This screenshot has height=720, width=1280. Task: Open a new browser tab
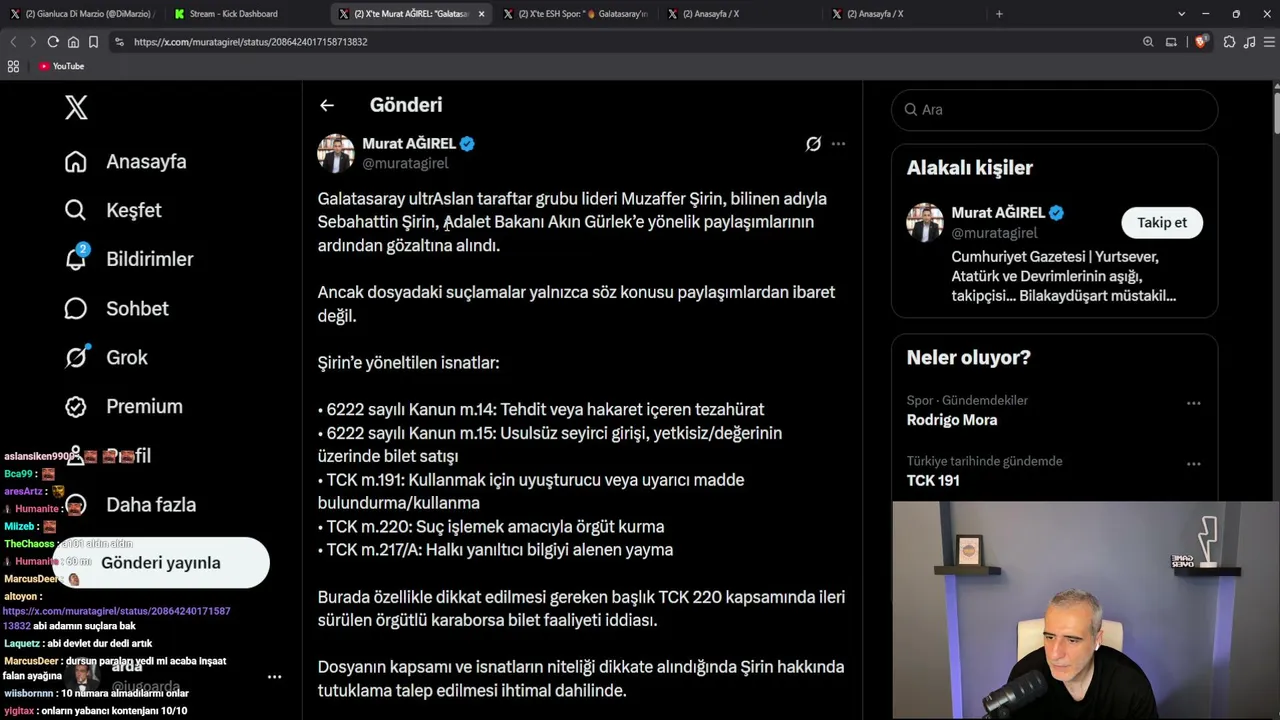pyautogui.click(x=999, y=14)
